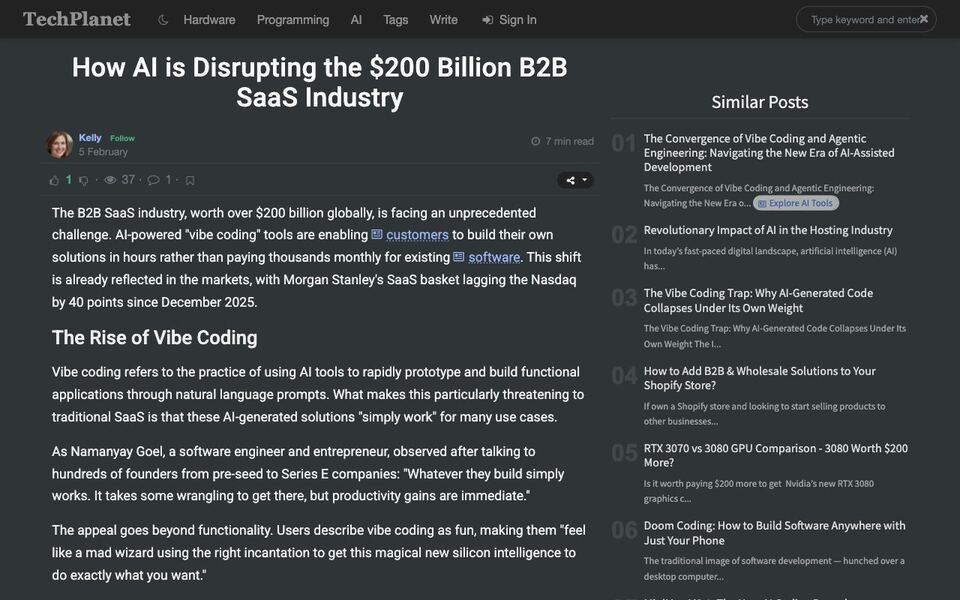
Task: Click excerpt 'The traditional image of software development'
Action: (774, 568)
